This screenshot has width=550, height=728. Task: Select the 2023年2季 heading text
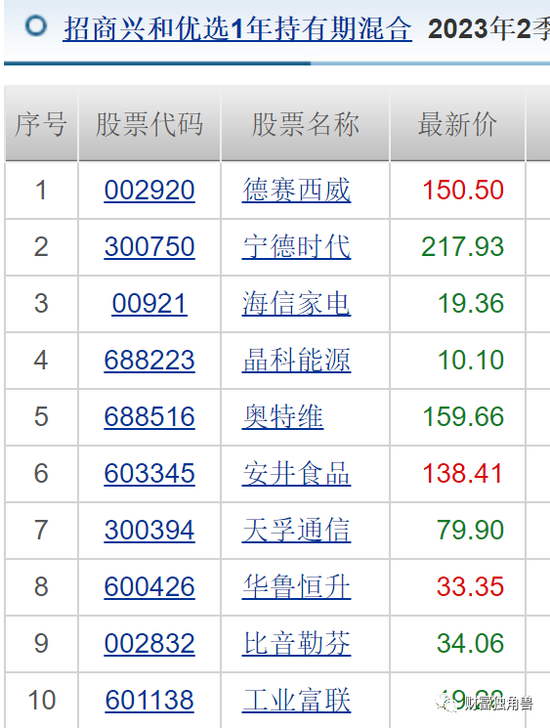tap(489, 29)
